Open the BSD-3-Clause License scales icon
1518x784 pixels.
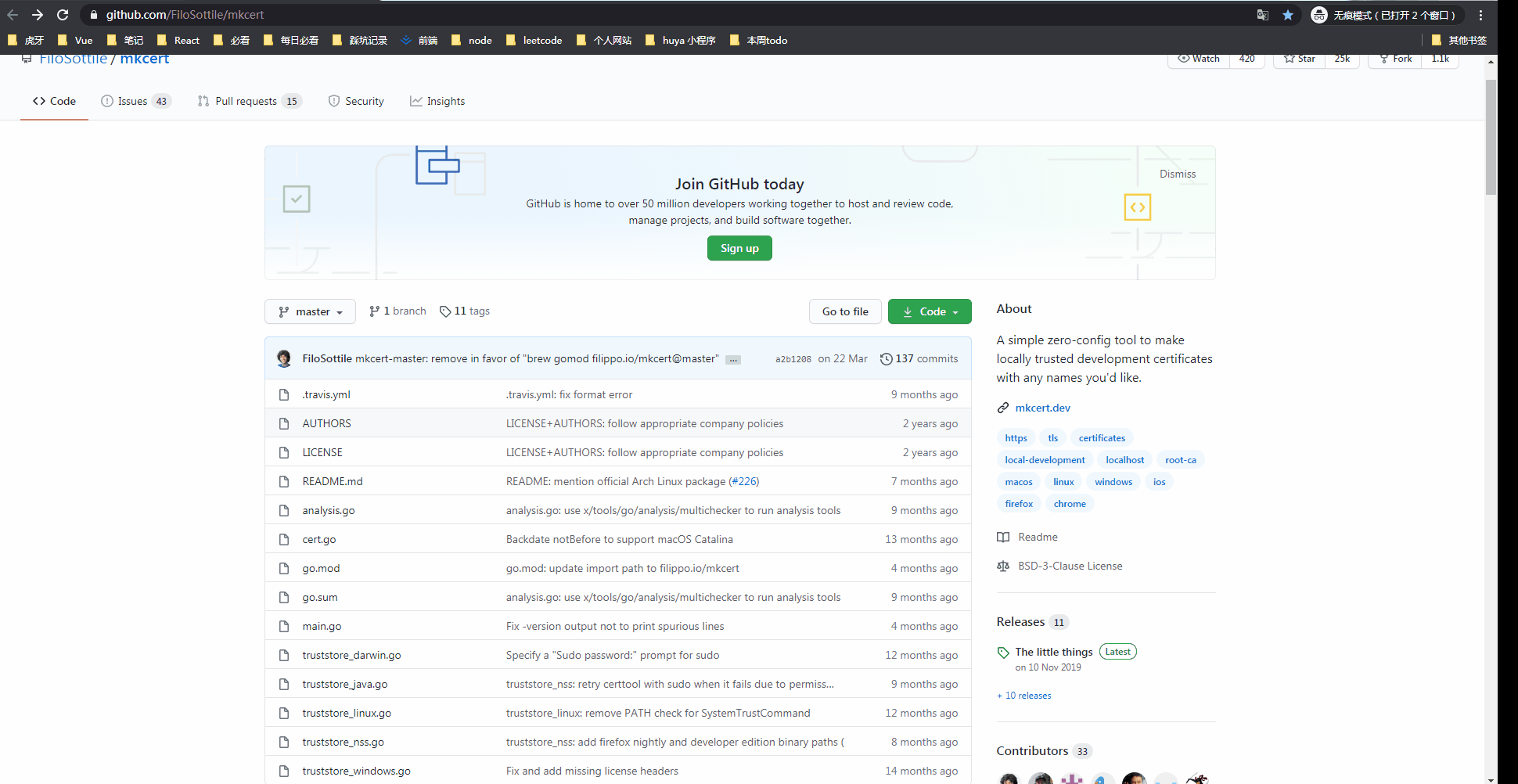(x=1004, y=566)
